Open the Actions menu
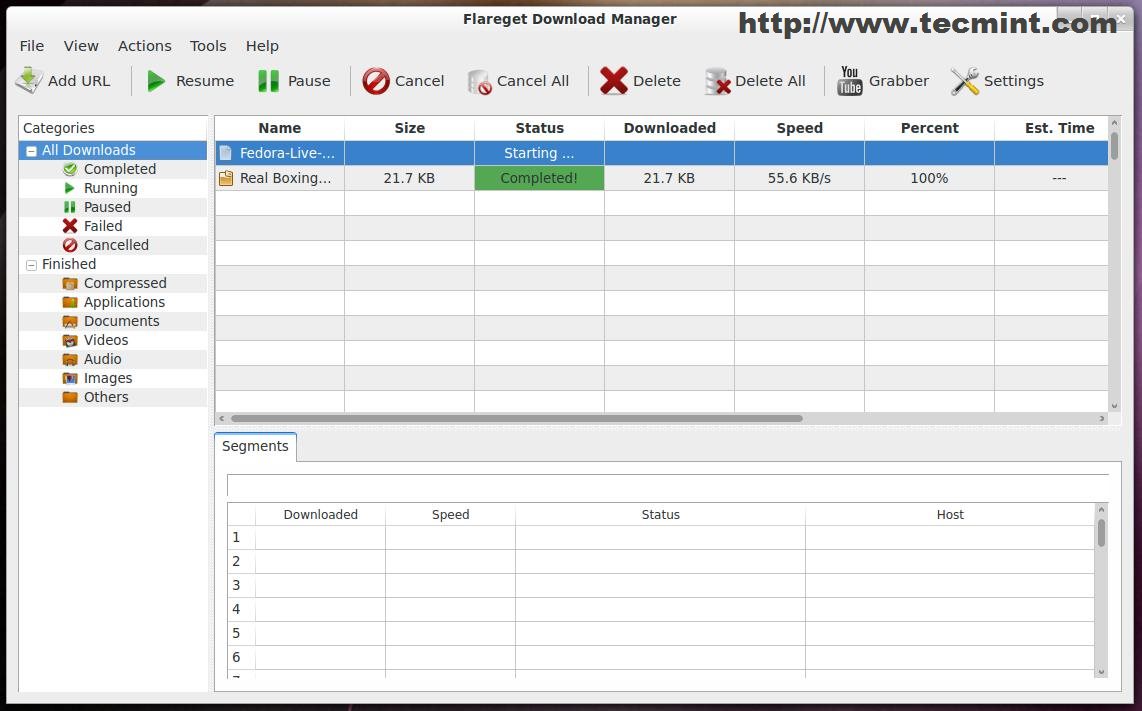 pyautogui.click(x=145, y=46)
